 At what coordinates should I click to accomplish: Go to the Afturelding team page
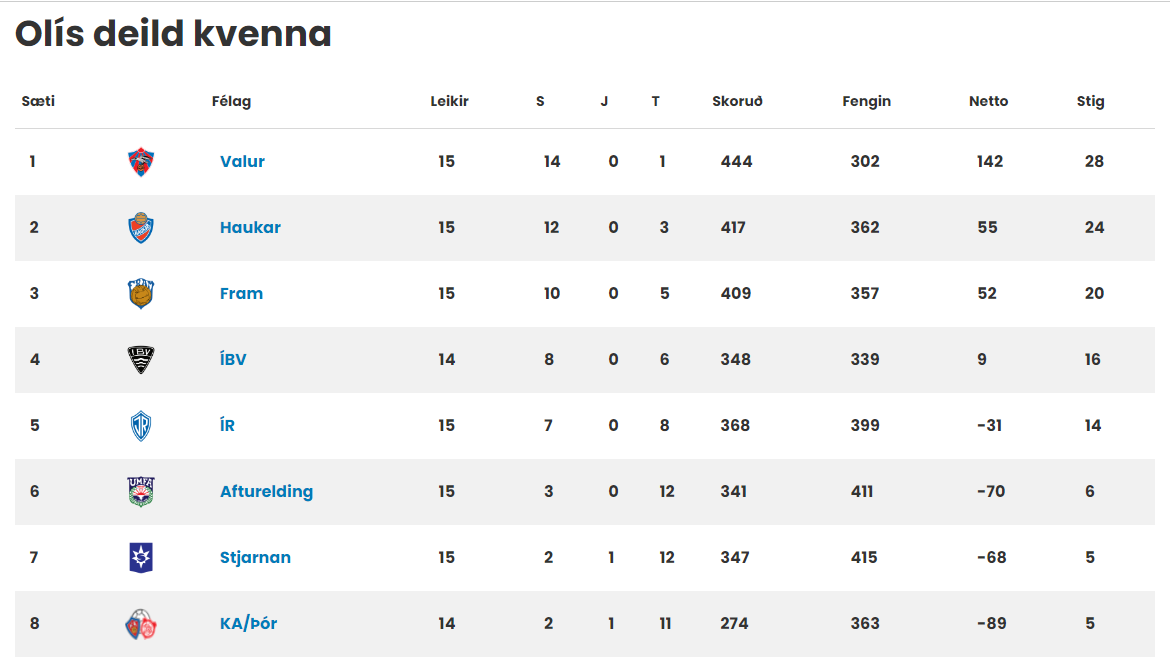point(266,491)
